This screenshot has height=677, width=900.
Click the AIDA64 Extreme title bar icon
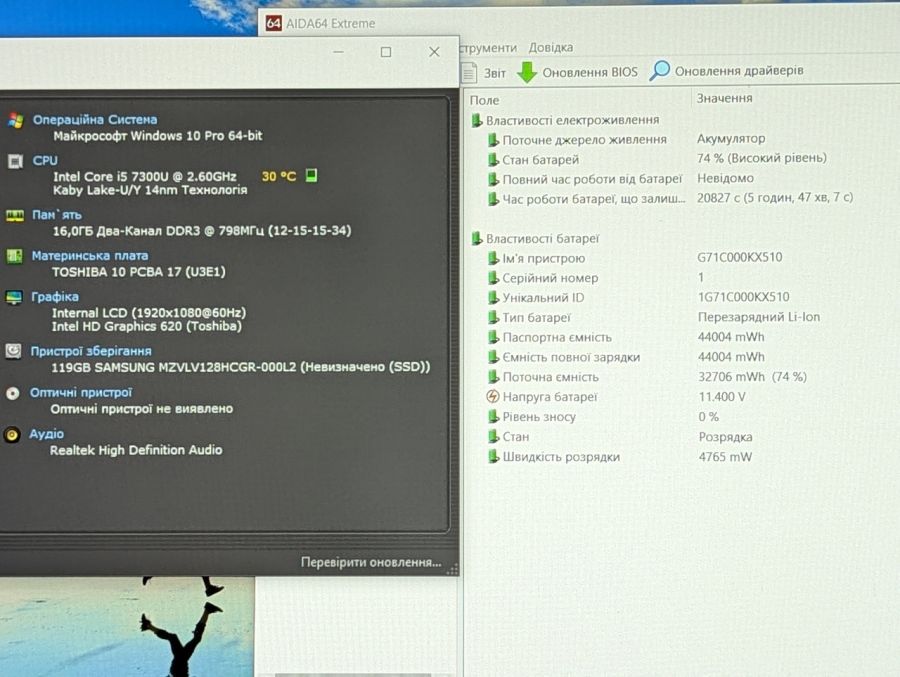pos(274,24)
